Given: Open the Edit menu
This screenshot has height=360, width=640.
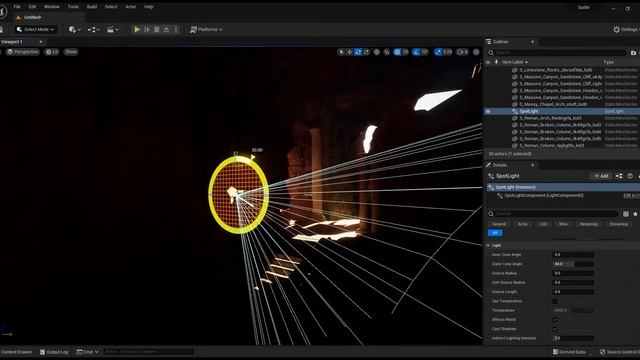Looking at the screenshot, I should coord(32,7).
